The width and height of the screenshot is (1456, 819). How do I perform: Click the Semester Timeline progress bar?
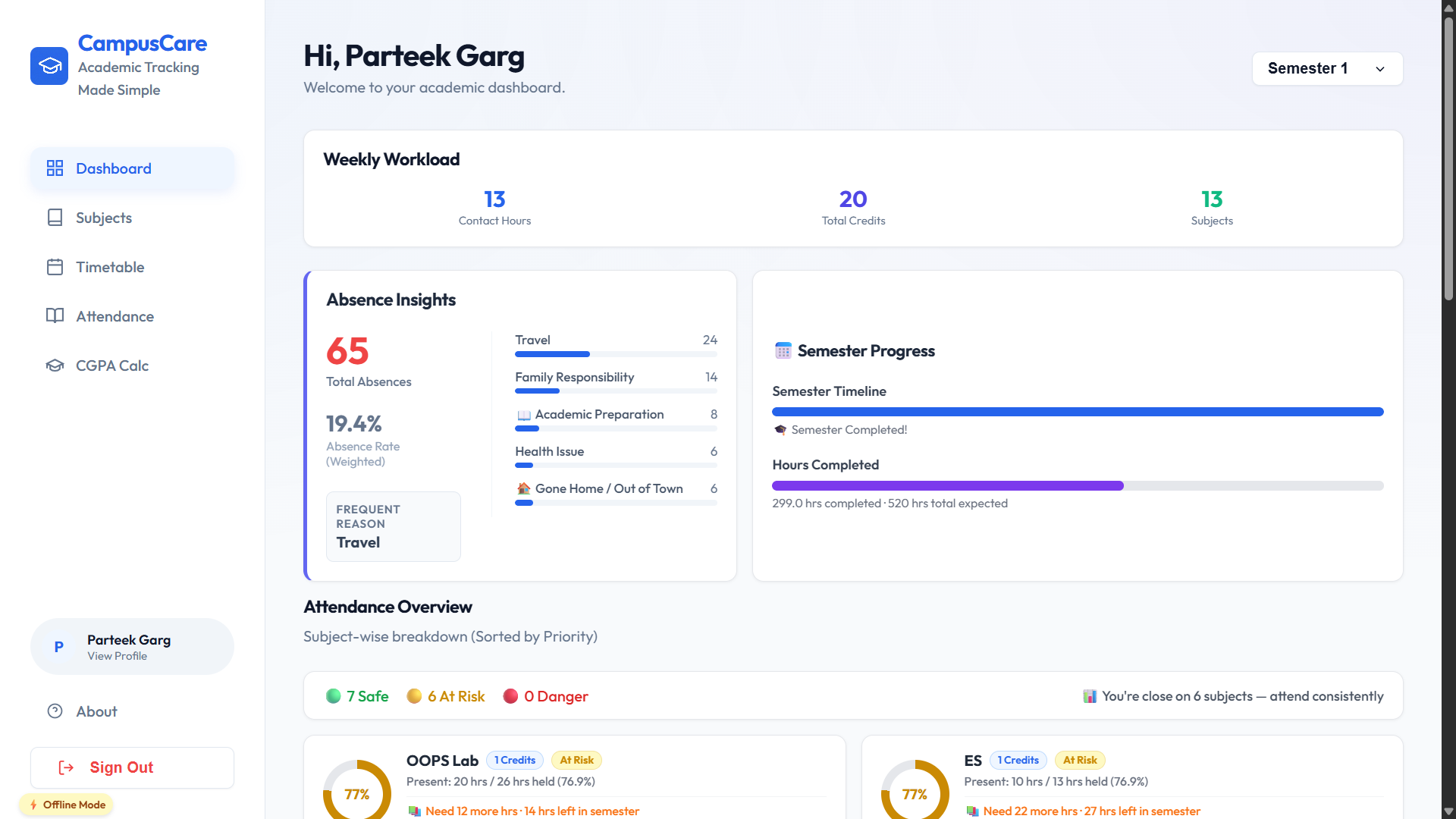click(1078, 412)
